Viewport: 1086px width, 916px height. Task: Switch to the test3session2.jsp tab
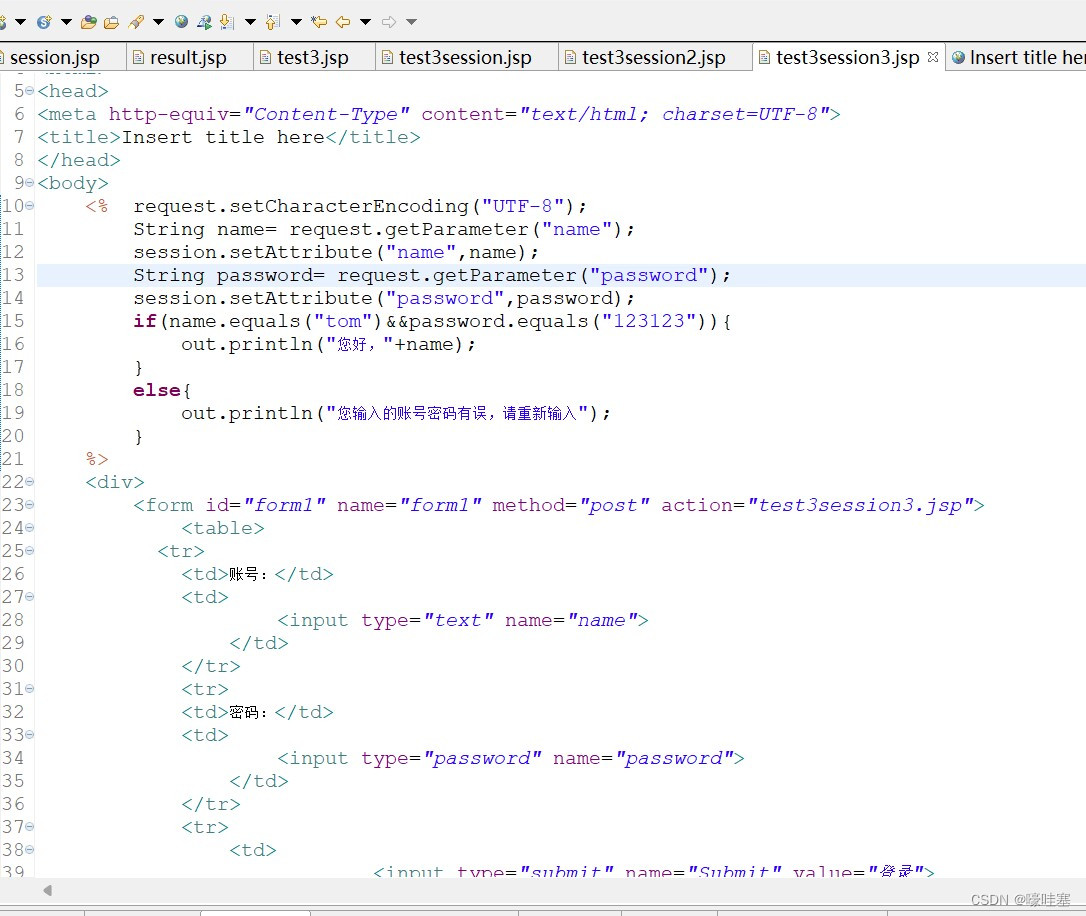pos(654,57)
